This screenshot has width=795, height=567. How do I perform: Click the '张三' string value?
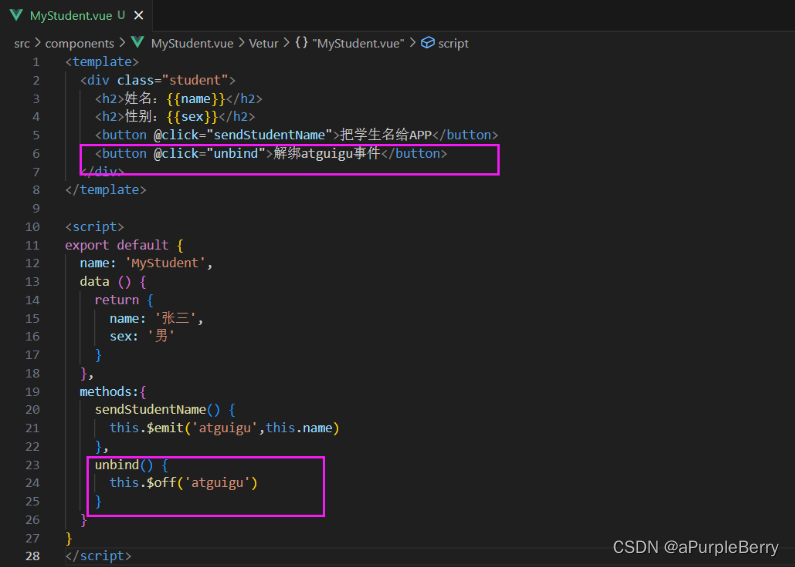pos(175,318)
